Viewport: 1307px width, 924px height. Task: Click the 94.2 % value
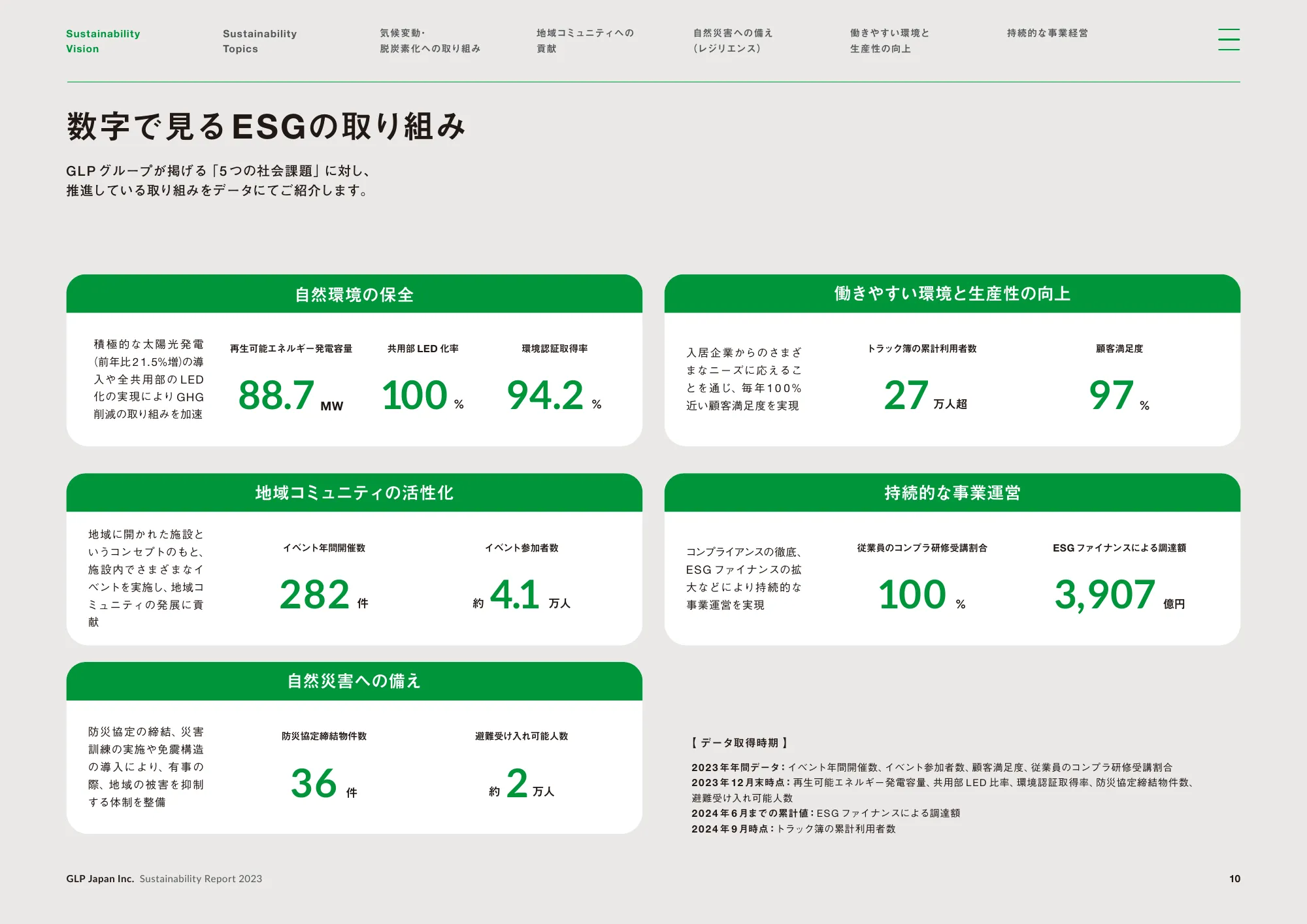pyautogui.click(x=554, y=396)
